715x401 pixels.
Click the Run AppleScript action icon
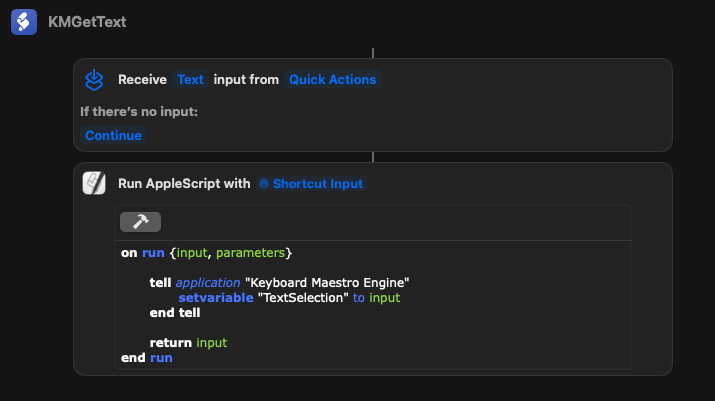(x=94, y=183)
